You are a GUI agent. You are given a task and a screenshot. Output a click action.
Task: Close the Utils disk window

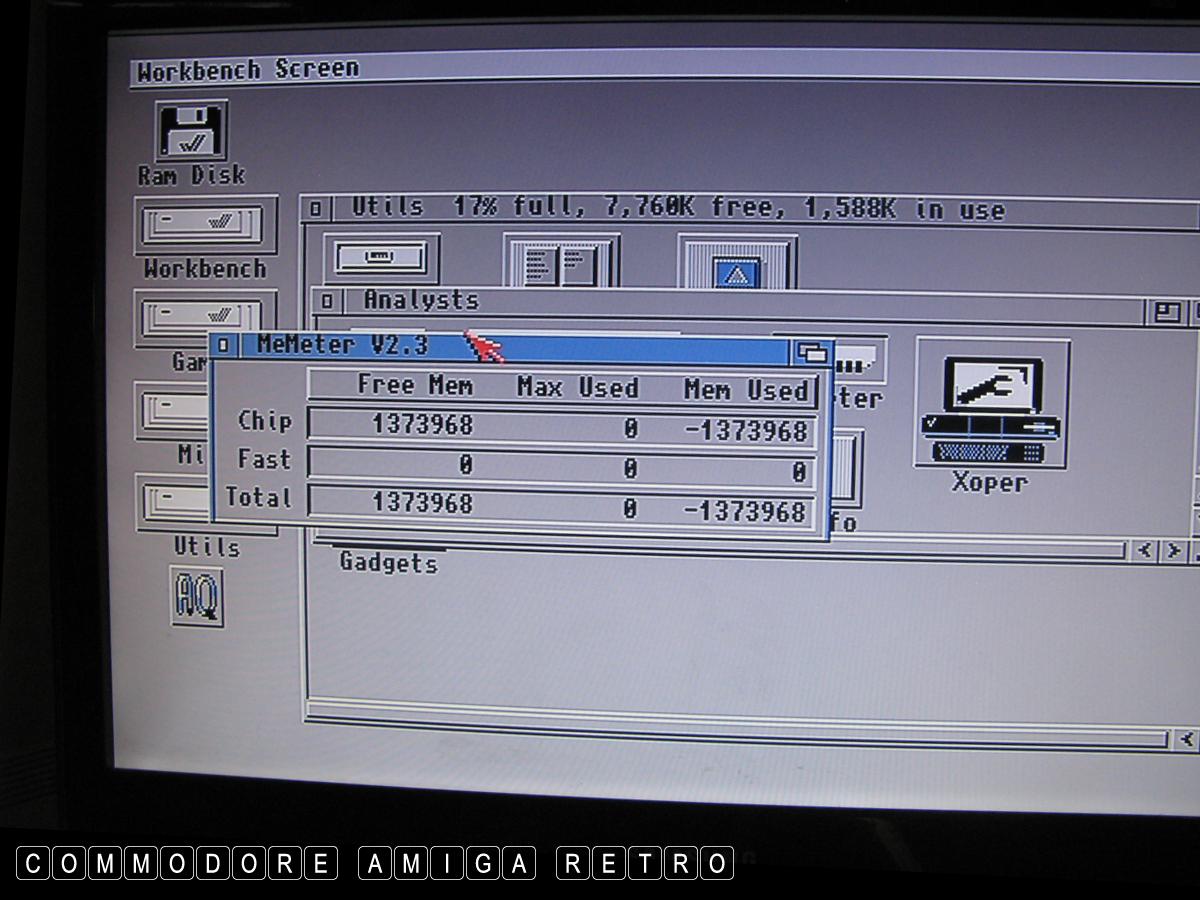tap(316, 209)
